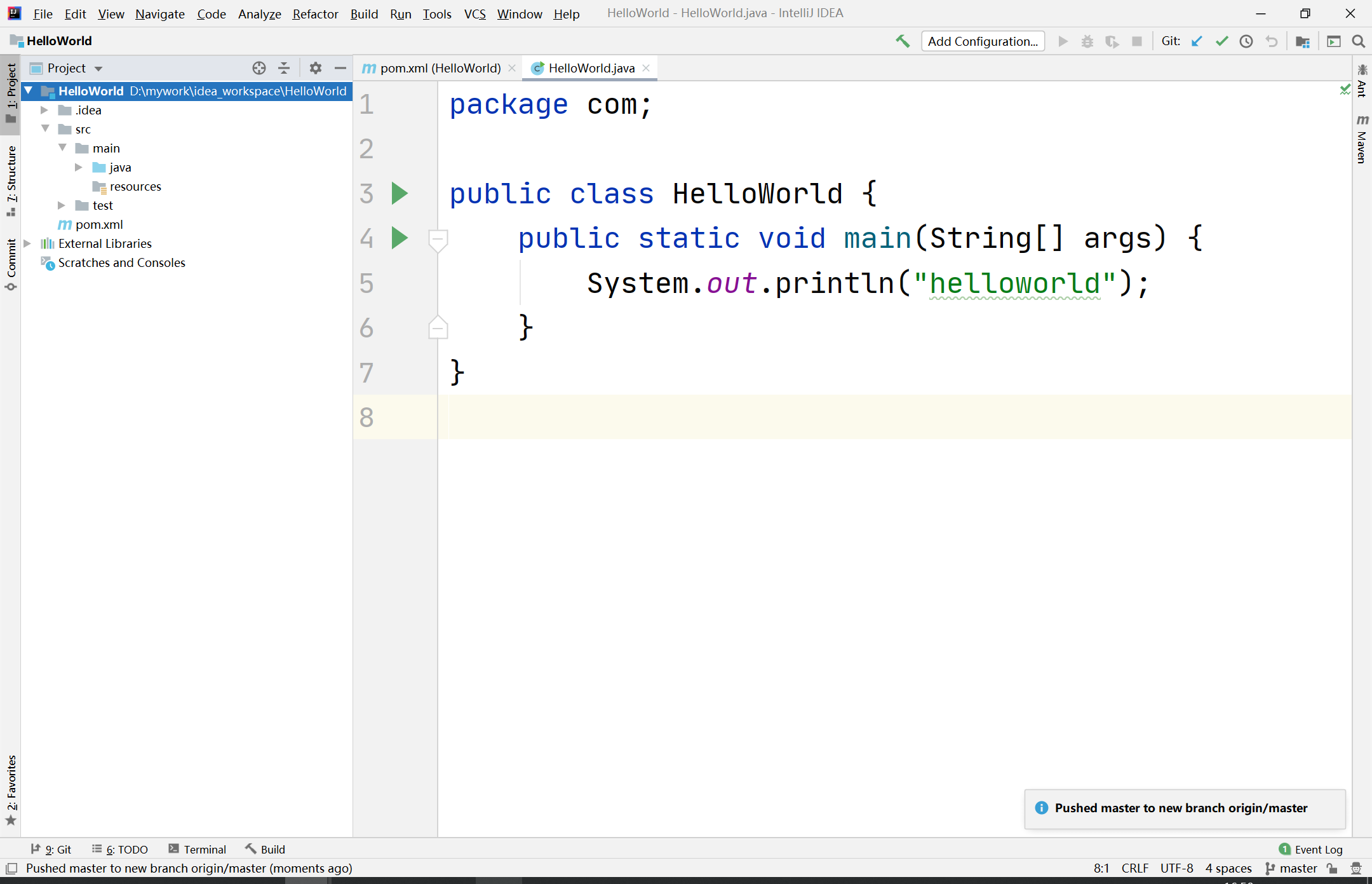Viewport: 1372px width, 884px height.
Task: Click the inspection status checkmark in editor
Action: [1345, 90]
